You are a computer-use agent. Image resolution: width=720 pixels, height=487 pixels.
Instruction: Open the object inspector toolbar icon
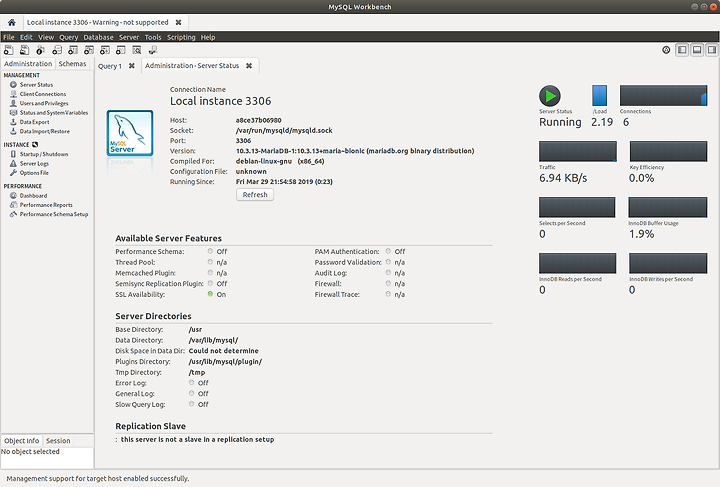(40, 50)
